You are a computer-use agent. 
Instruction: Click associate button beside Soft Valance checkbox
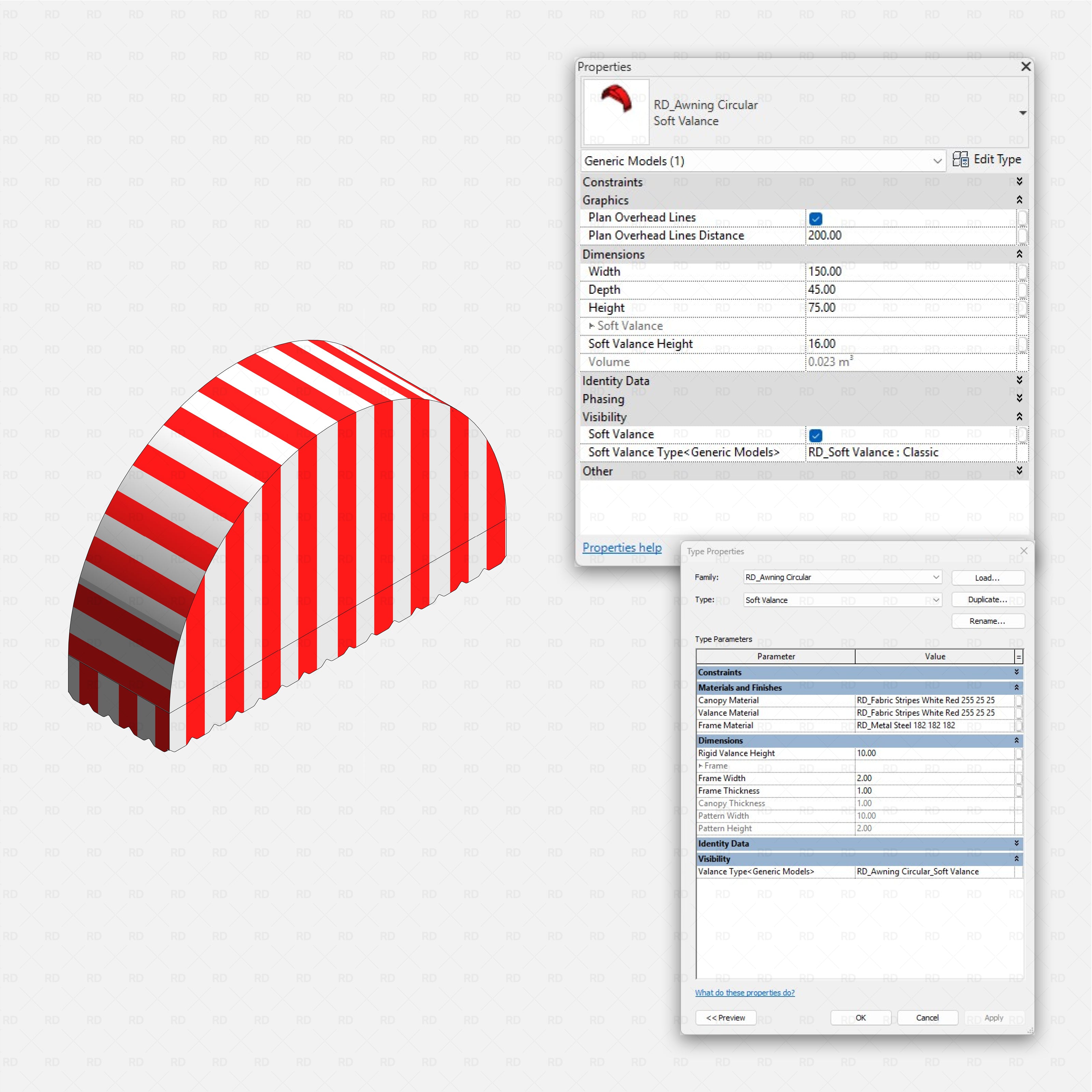tap(1022, 435)
